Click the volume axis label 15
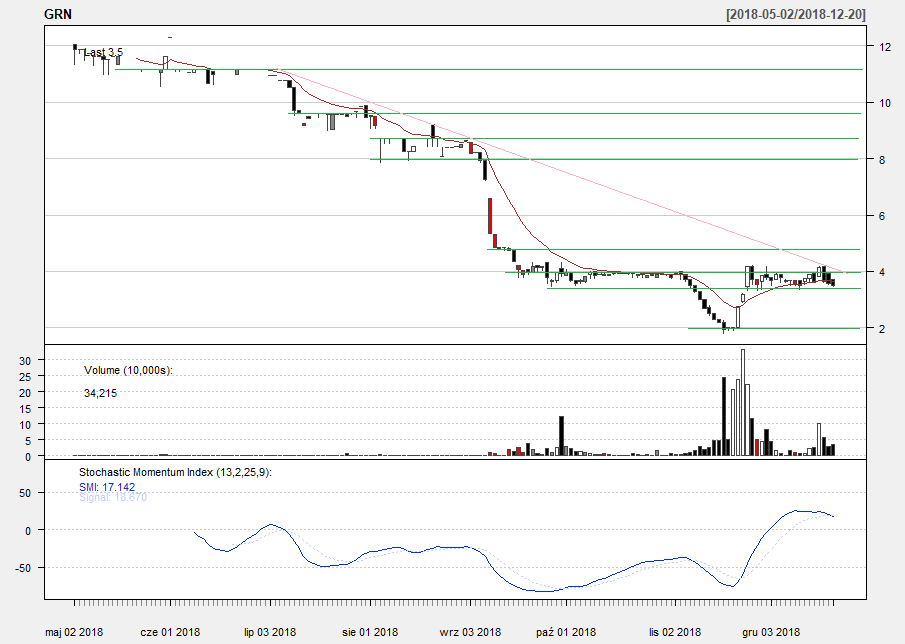The height and width of the screenshot is (644, 905). 25,409
